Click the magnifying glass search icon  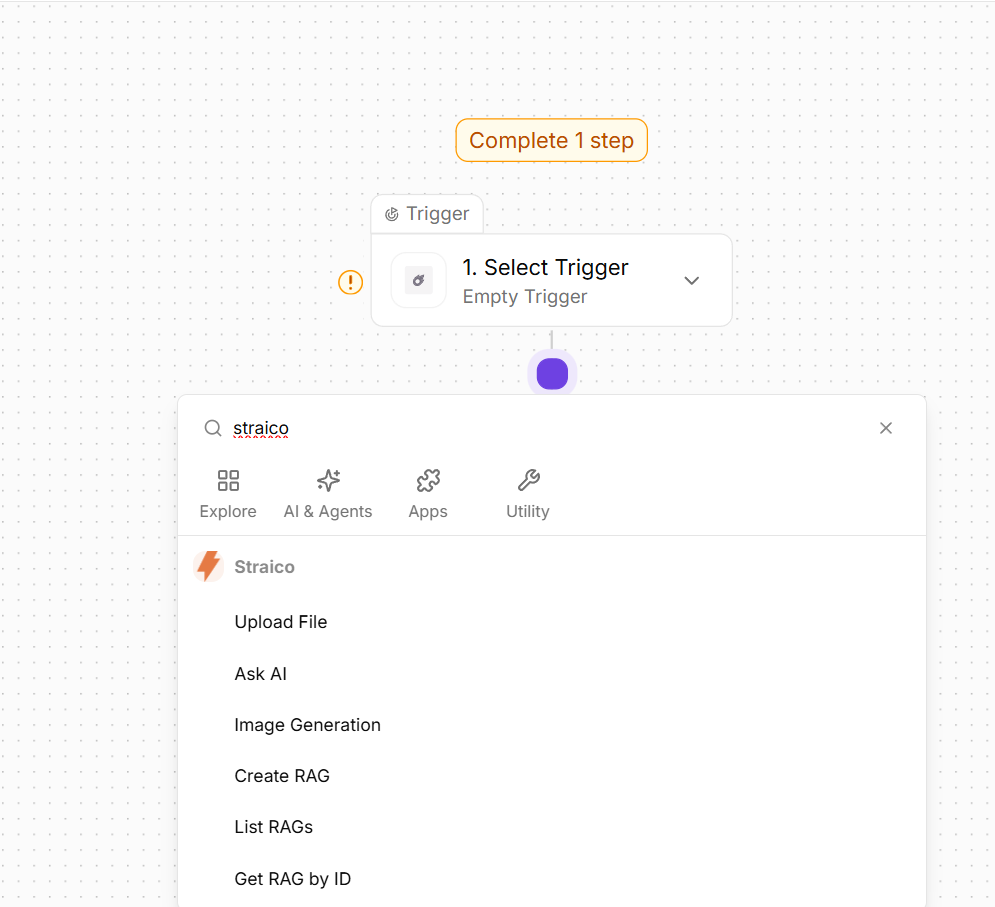coord(212,428)
